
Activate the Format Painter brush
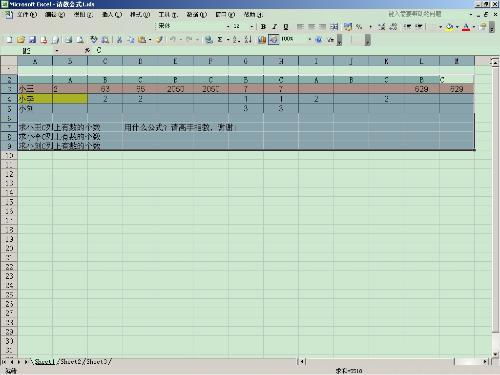coord(159,40)
